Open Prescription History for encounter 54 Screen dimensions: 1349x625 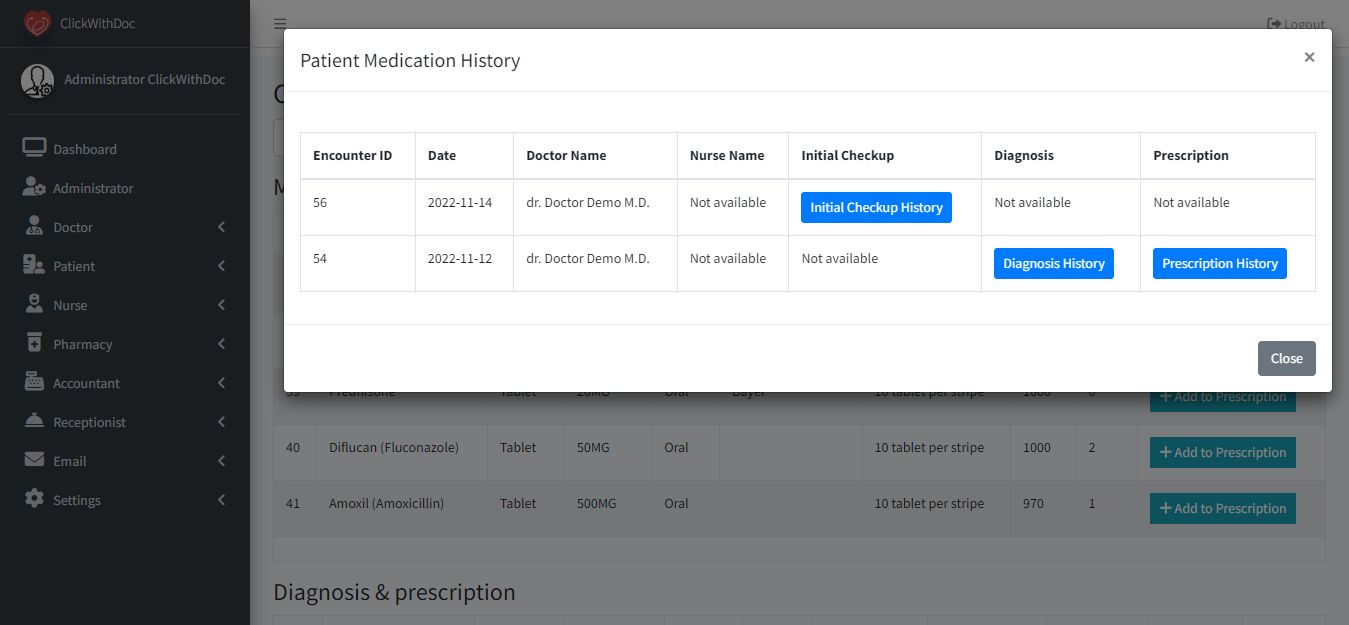pos(1219,263)
